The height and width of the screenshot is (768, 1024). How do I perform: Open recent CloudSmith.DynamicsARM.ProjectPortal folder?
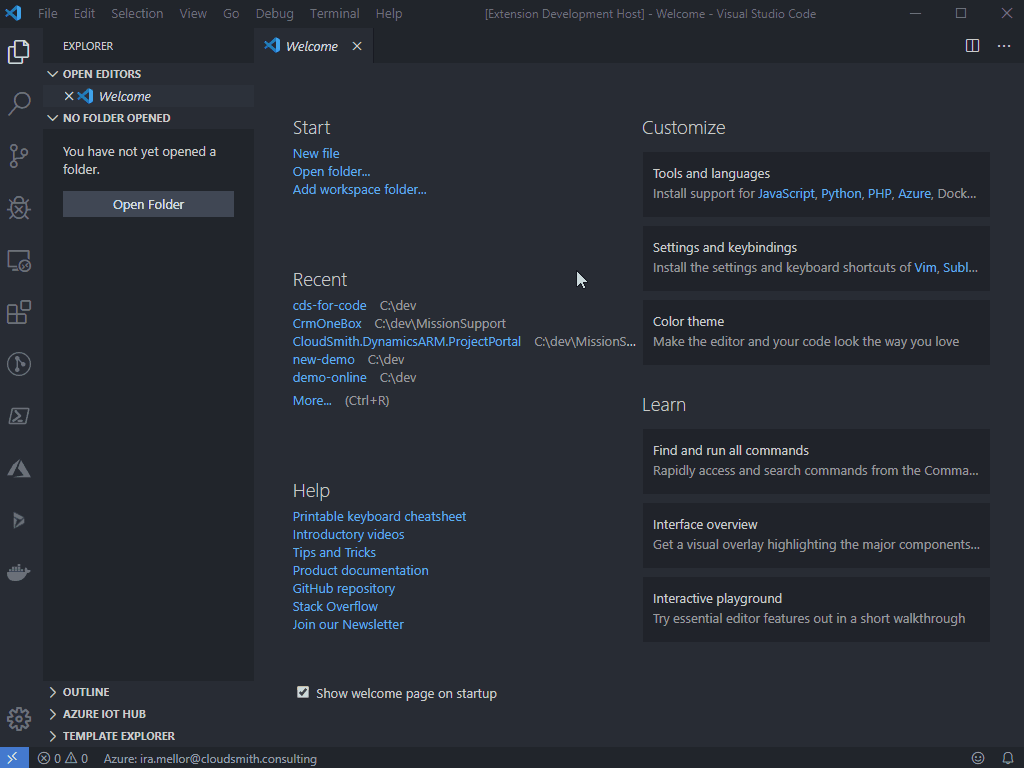click(407, 342)
